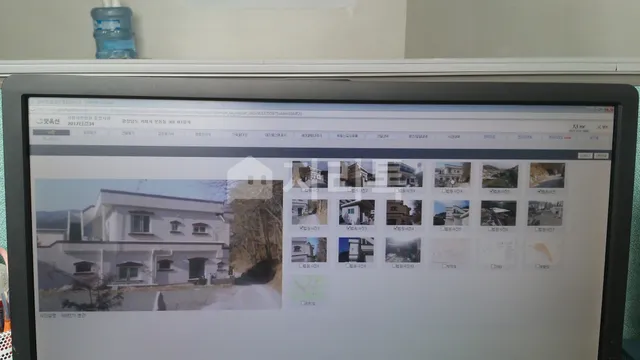Open the large white house preview image
Image resolution: width=640 pixels, height=360 pixels.
pos(159,244)
